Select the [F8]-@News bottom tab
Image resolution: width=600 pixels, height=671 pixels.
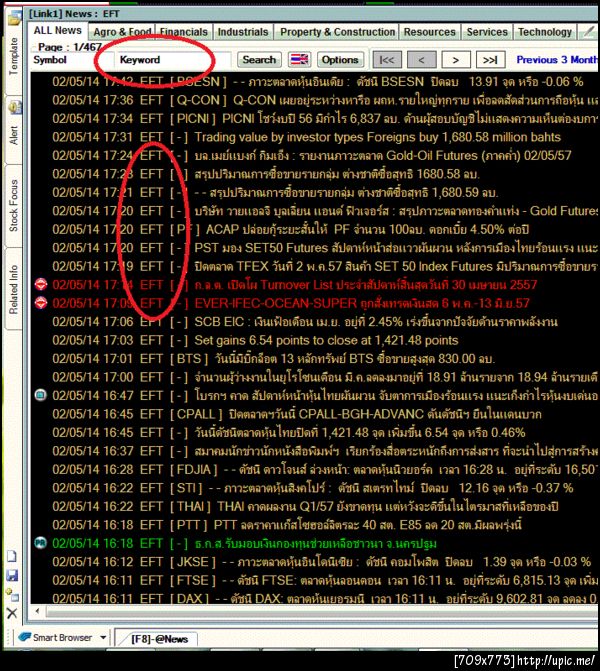pyautogui.click(x=159, y=639)
